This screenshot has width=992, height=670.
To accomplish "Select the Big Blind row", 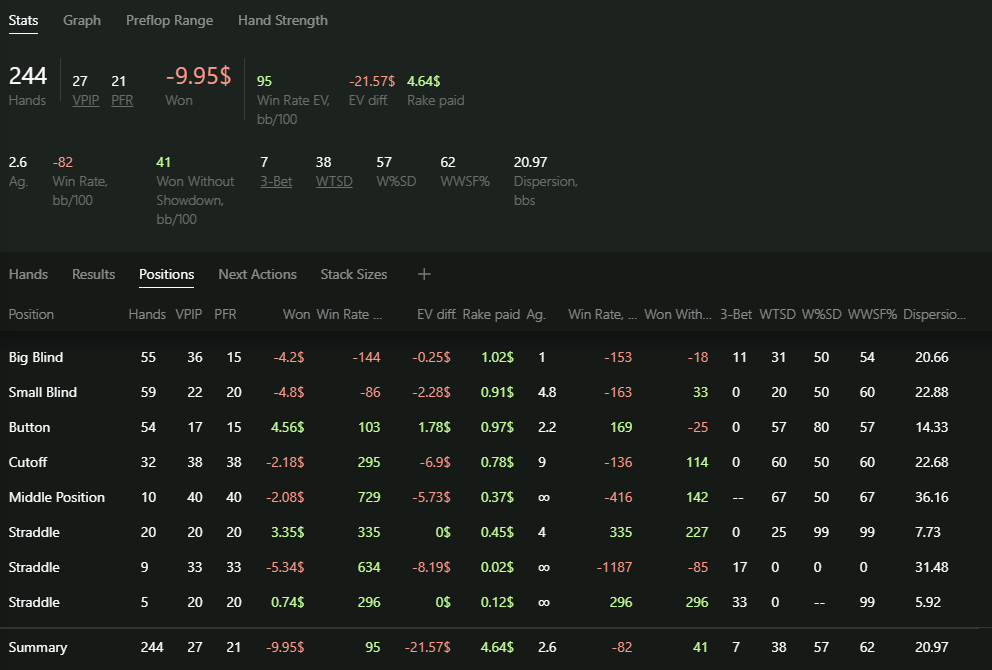I will pos(496,357).
